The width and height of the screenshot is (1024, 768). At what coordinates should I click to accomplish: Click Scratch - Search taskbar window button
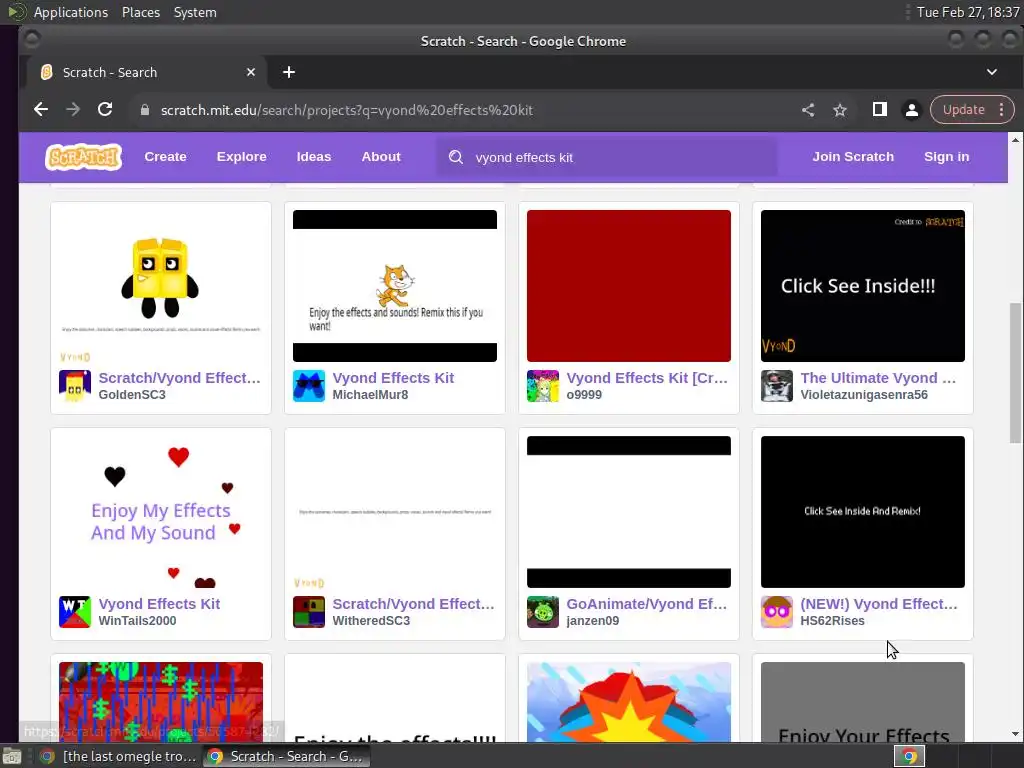[287, 756]
